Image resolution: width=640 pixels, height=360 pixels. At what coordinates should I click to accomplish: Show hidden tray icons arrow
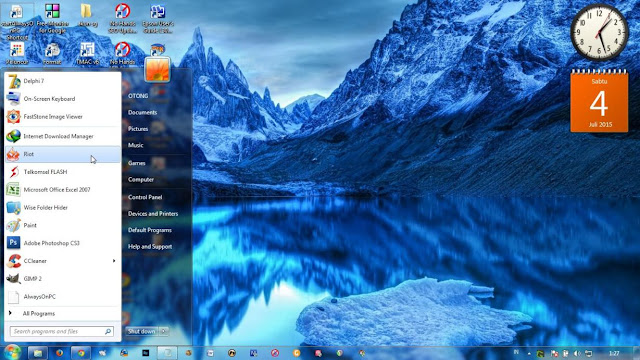pyautogui.click(x=529, y=353)
